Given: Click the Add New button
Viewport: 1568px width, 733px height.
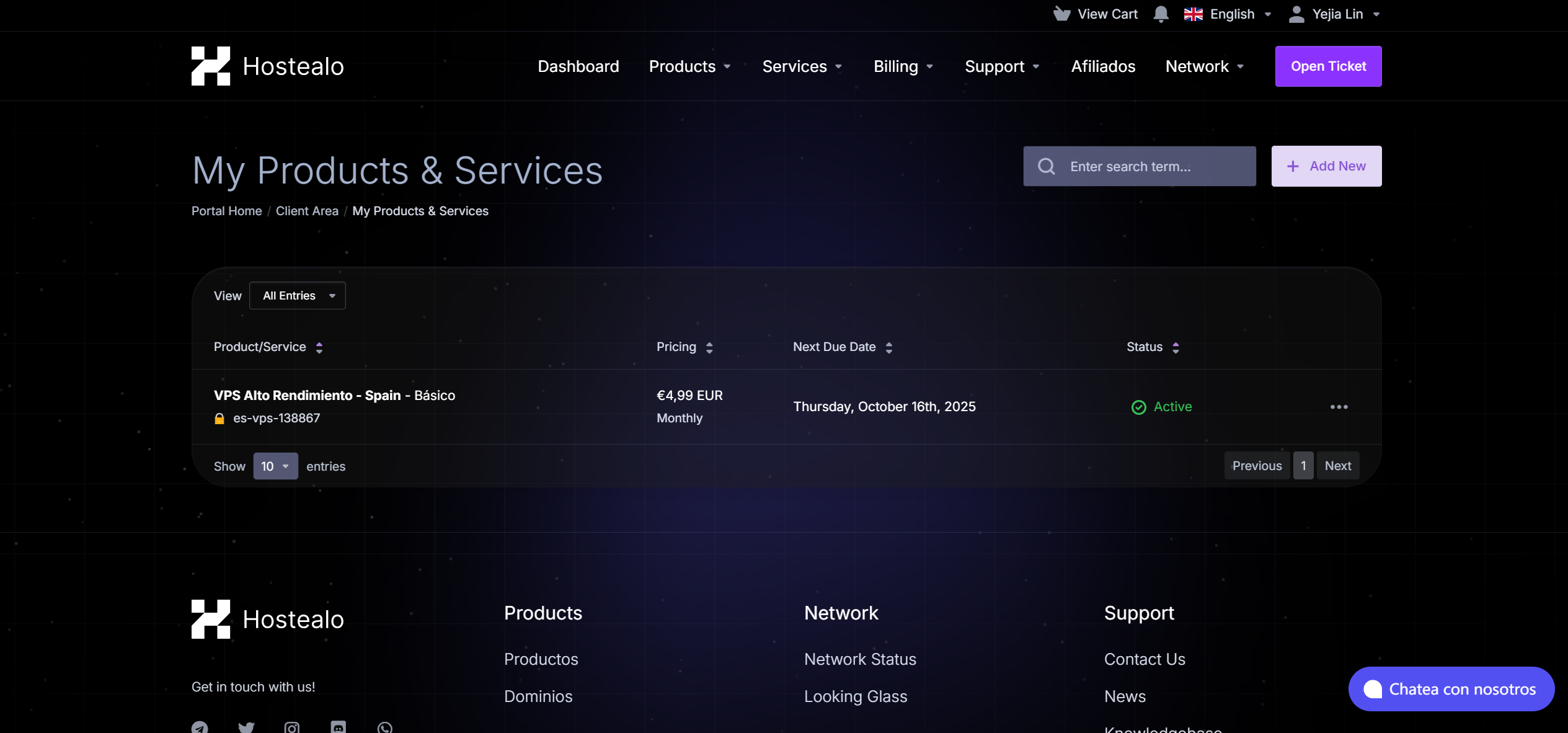Looking at the screenshot, I should click(x=1326, y=166).
